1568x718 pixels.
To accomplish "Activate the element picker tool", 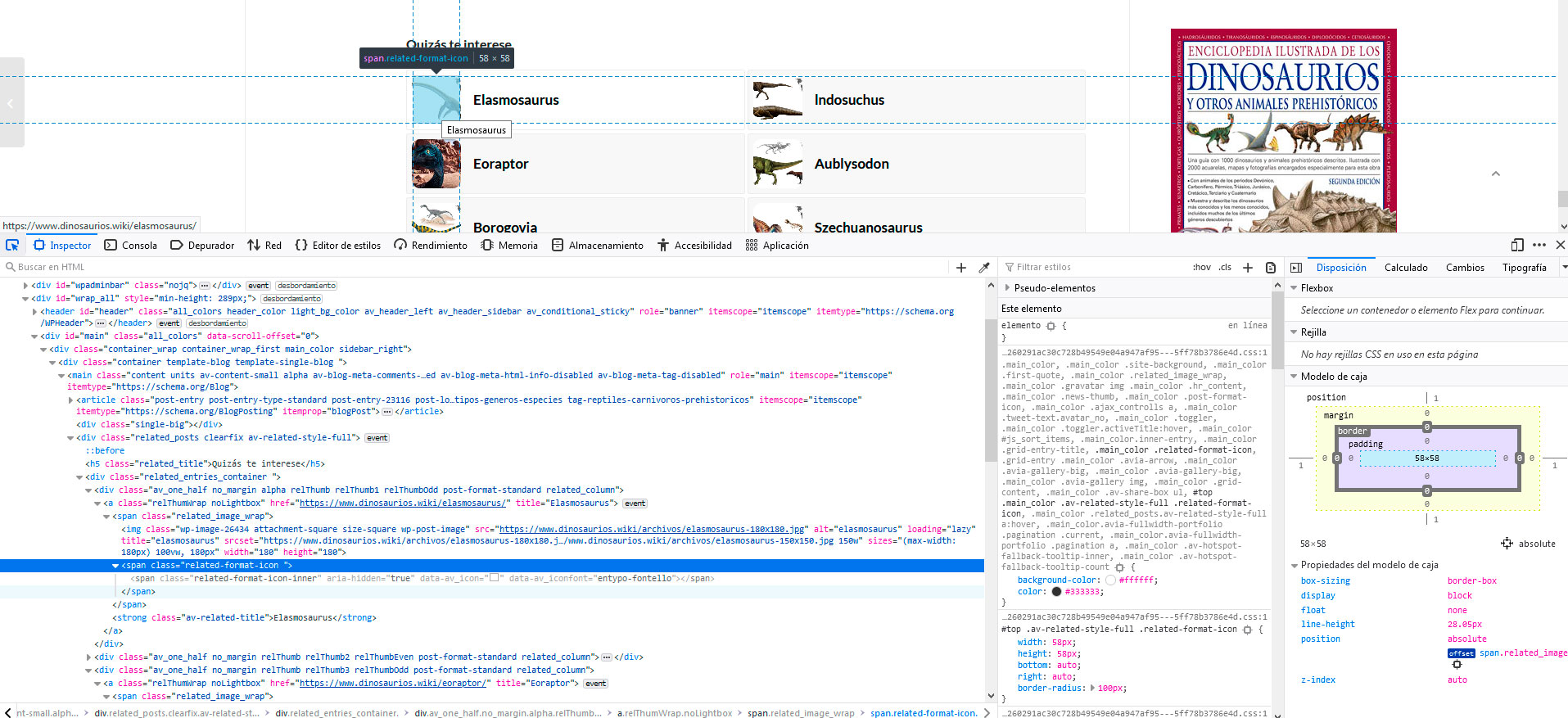I will pyautogui.click(x=12, y=245).
